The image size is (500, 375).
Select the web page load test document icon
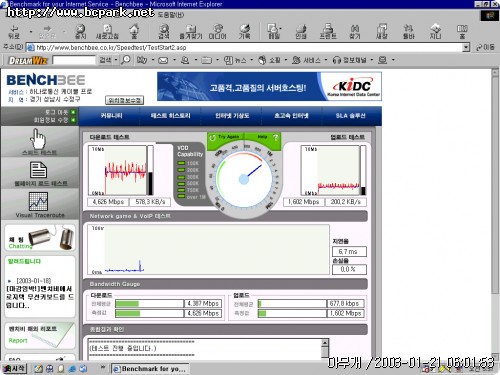[39, 170]
